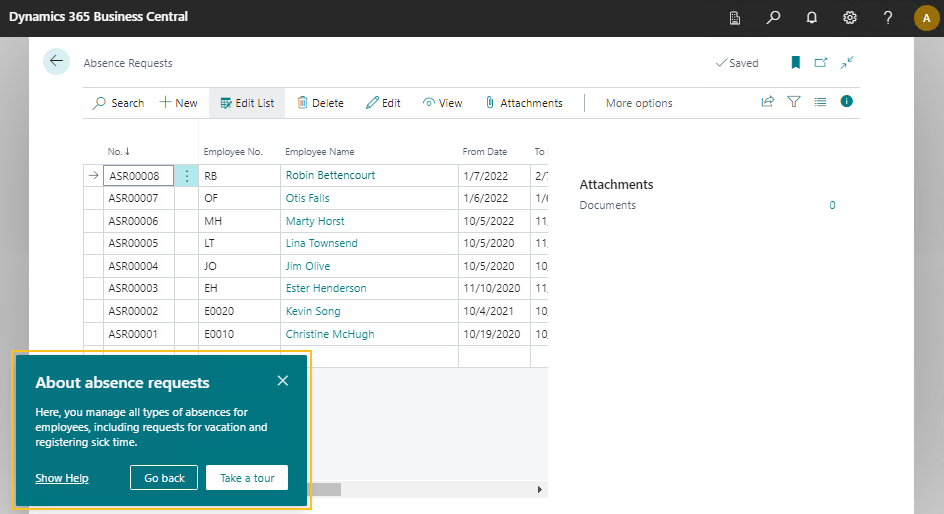This screenshot has height=514, width=944.
Task: Toggle Edit List mode
Action: [x=247, y=103]
